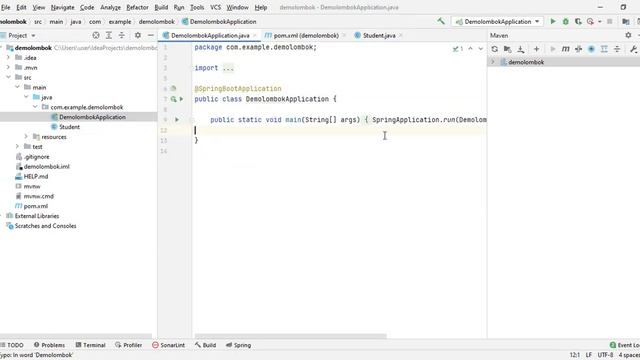
Task: Unfold the collapsed import statement
Action: pos(228,68)
